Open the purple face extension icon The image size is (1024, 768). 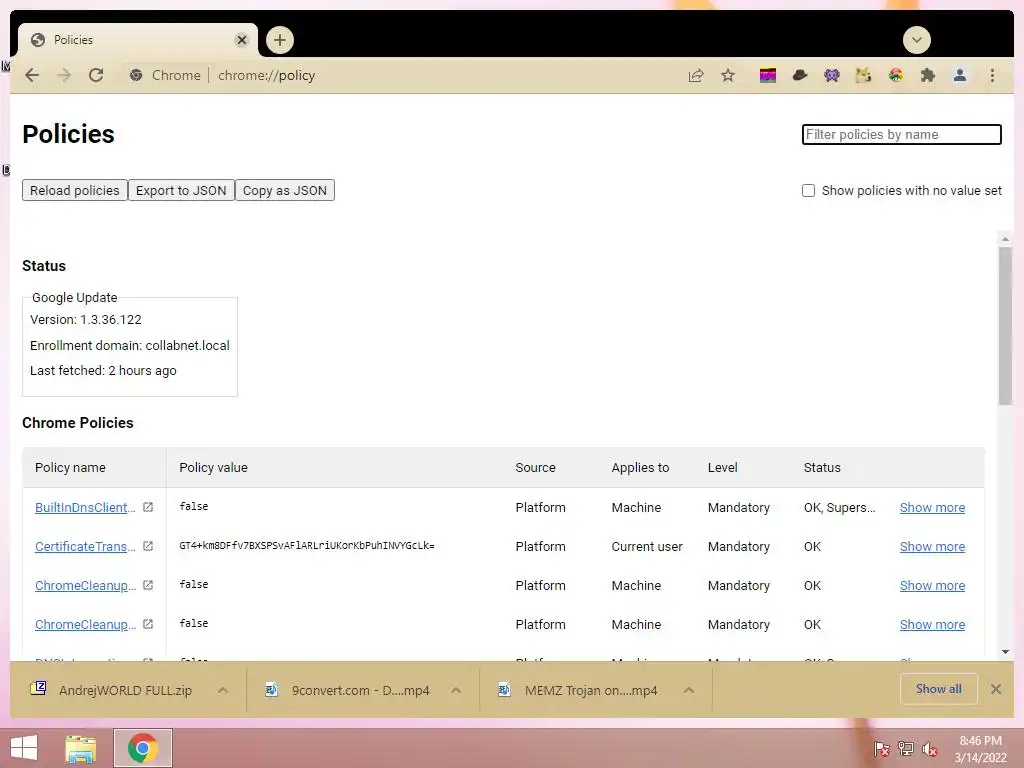coord(831,75)
